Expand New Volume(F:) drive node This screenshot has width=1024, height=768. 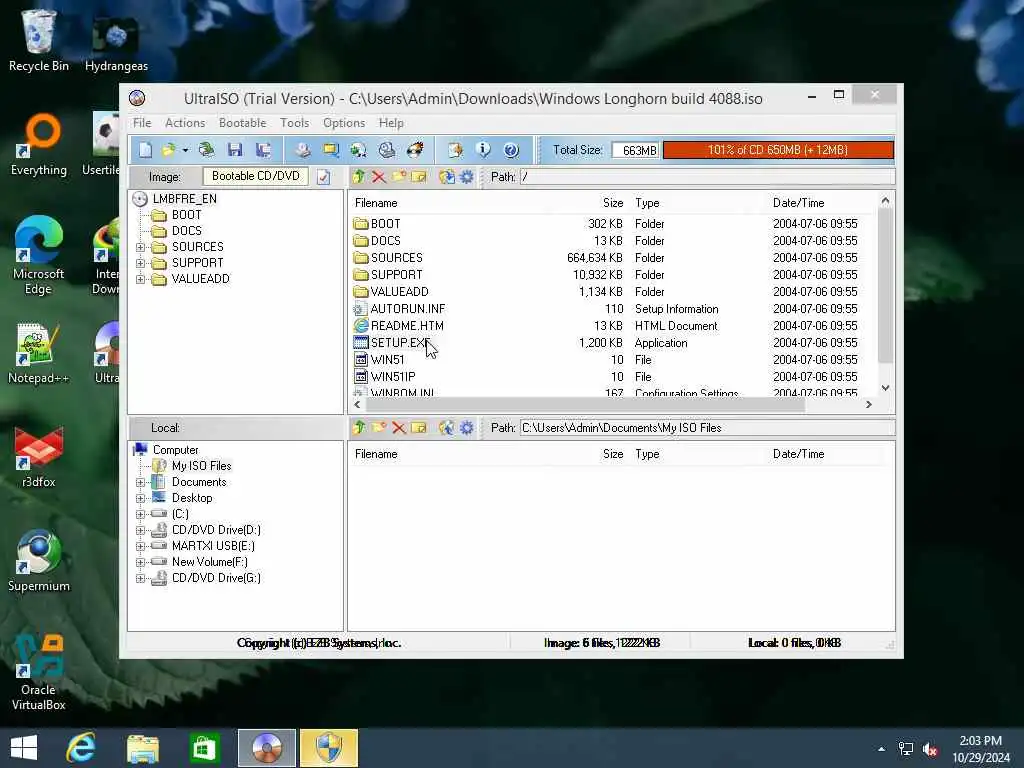tap(140, 562)
